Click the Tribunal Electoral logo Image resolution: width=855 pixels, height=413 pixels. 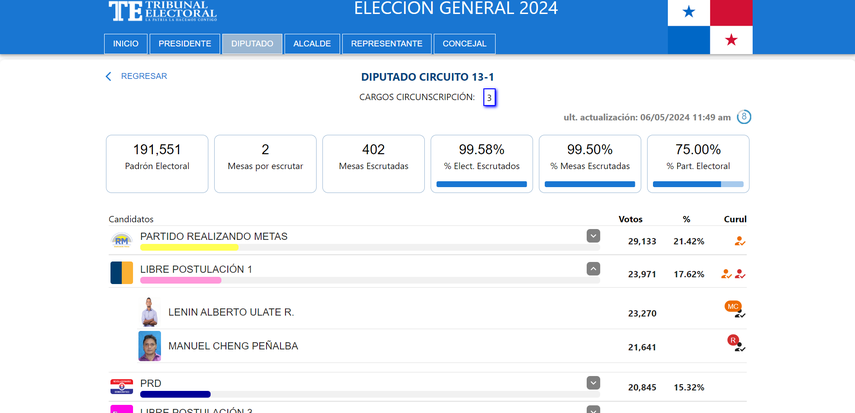click(162, 11)
